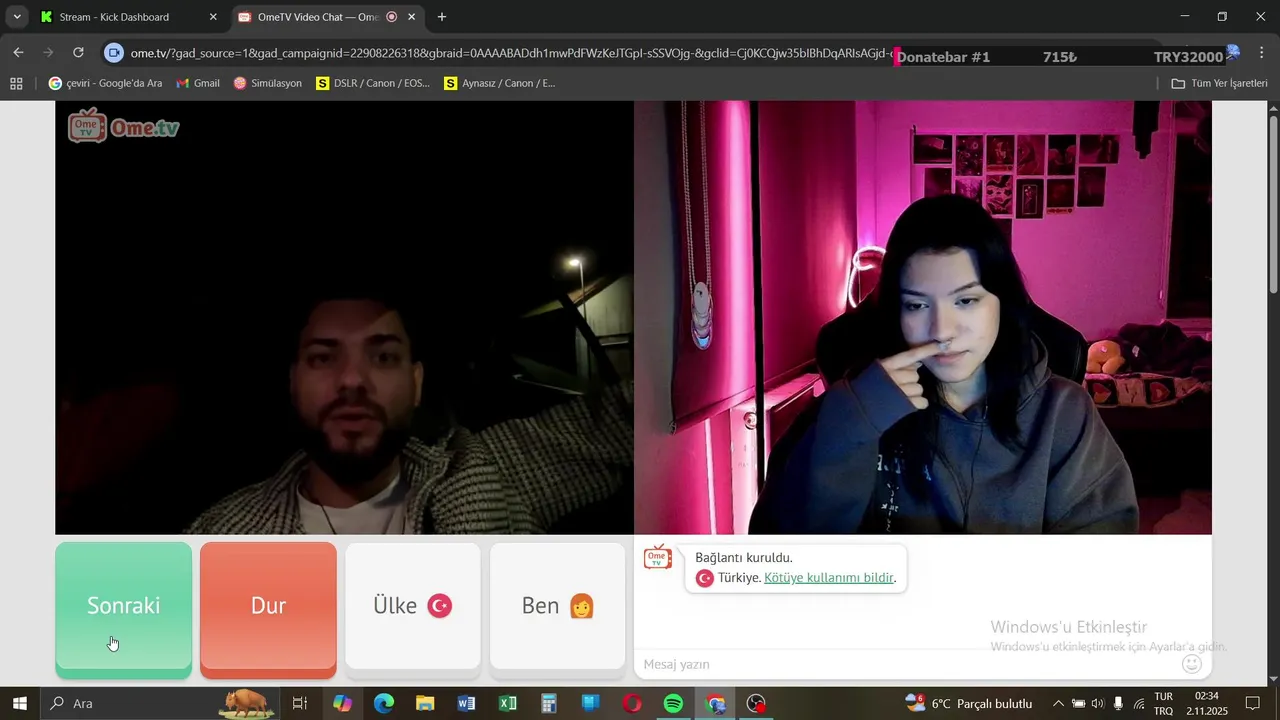Reload the current page
Screen dimensions: 1280x720
[x=78, y=53]
